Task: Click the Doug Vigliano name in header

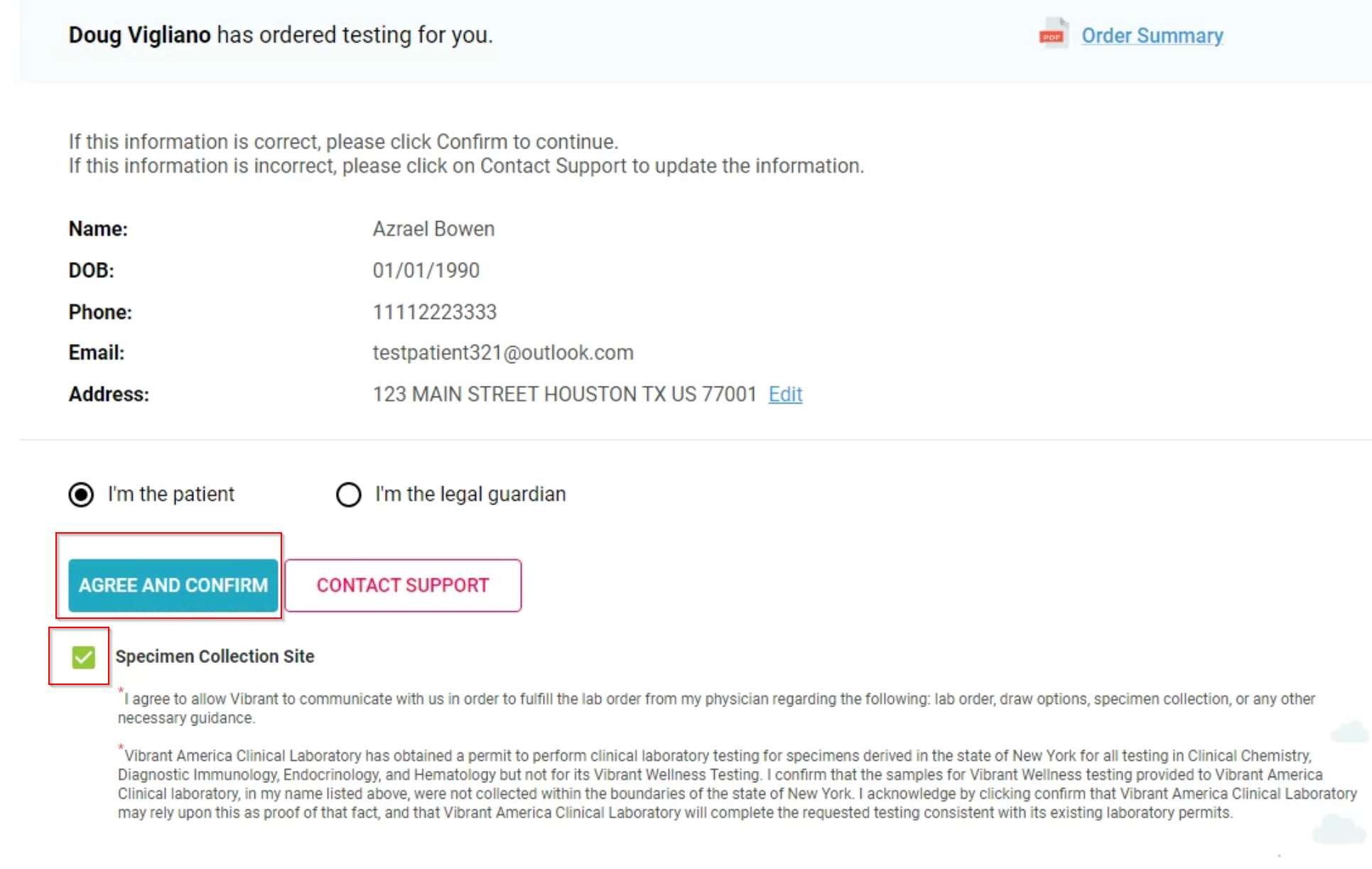Action: click(x=139, y=35)
